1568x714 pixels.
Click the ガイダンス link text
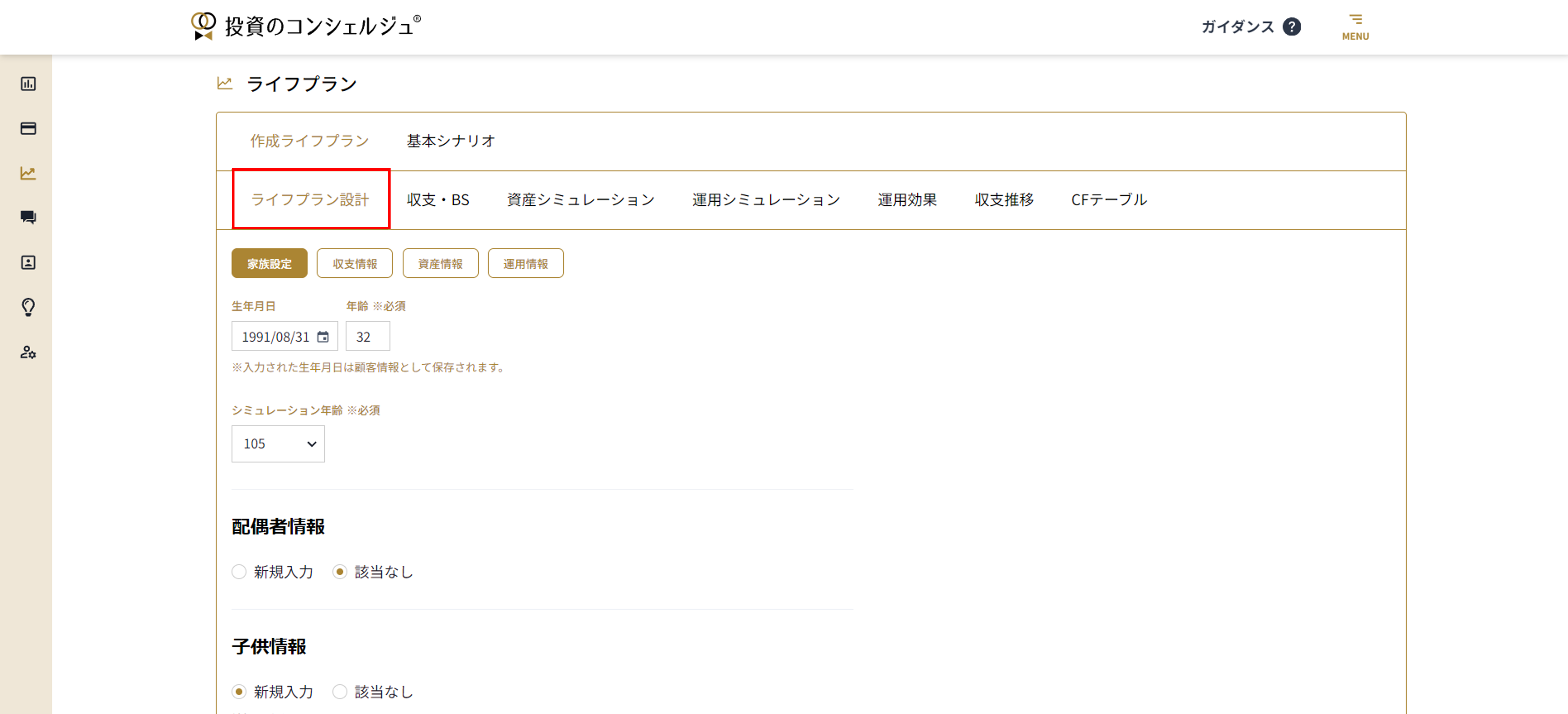[1238, 27]
